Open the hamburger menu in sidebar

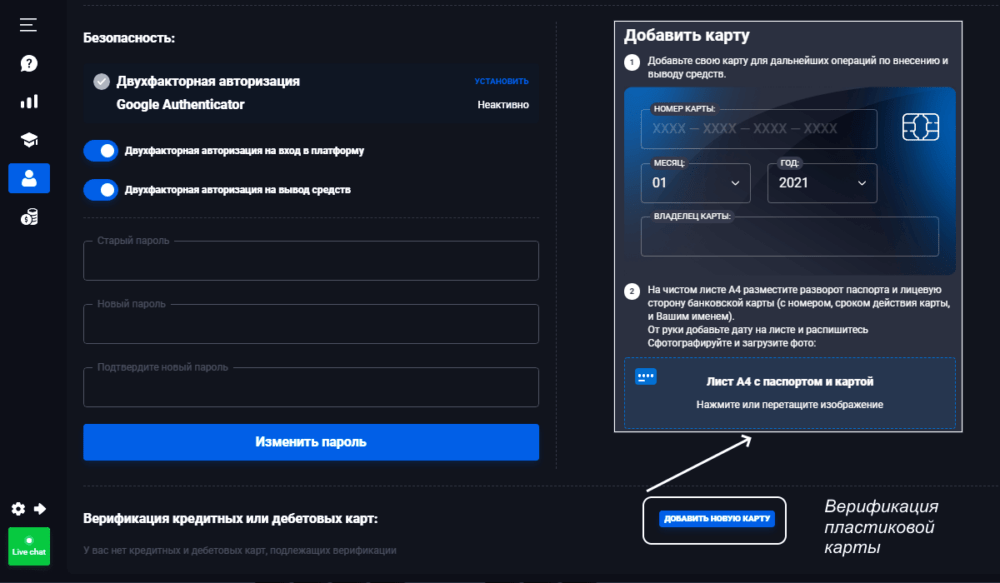pos(28,24)
